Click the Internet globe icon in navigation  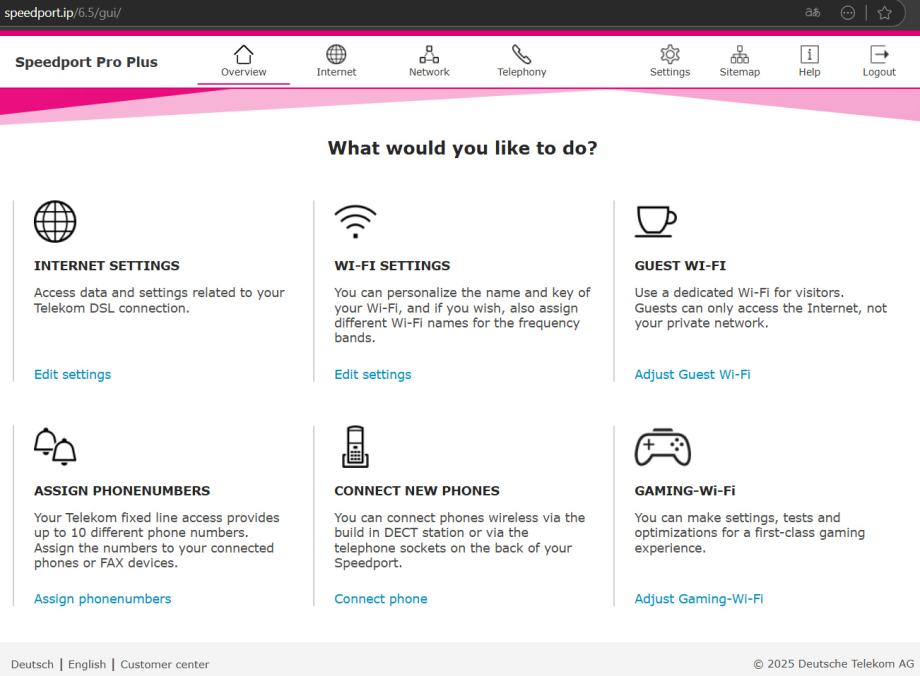click(336, 54)
